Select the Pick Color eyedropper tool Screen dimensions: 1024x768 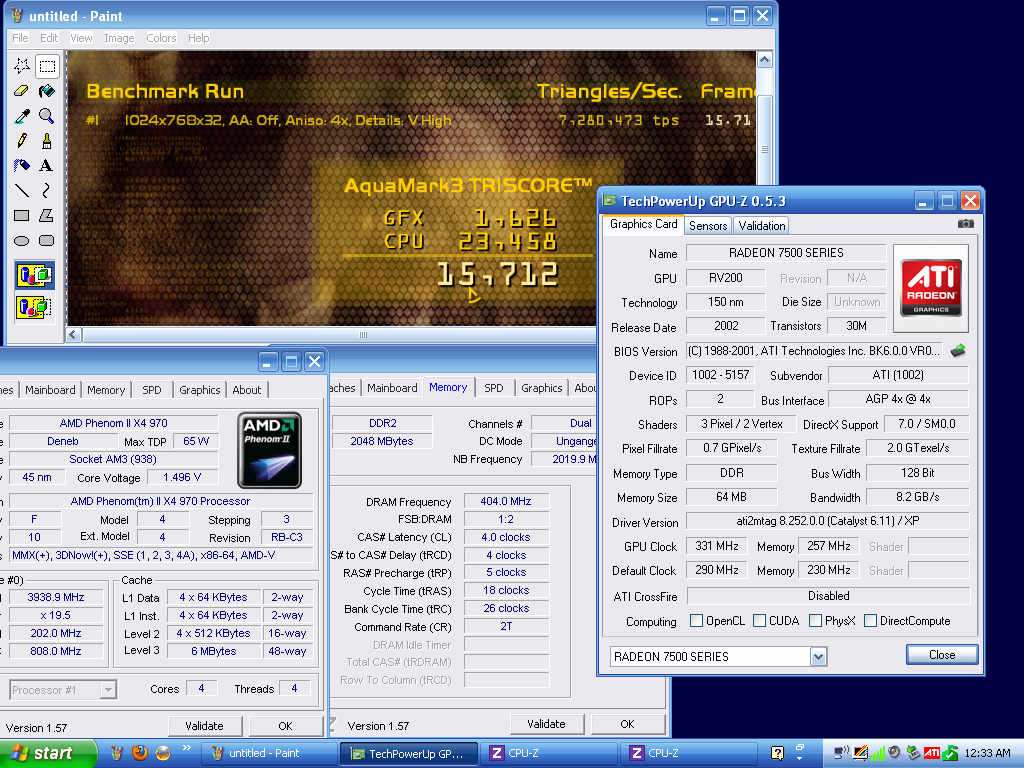[x=22, y=116]
